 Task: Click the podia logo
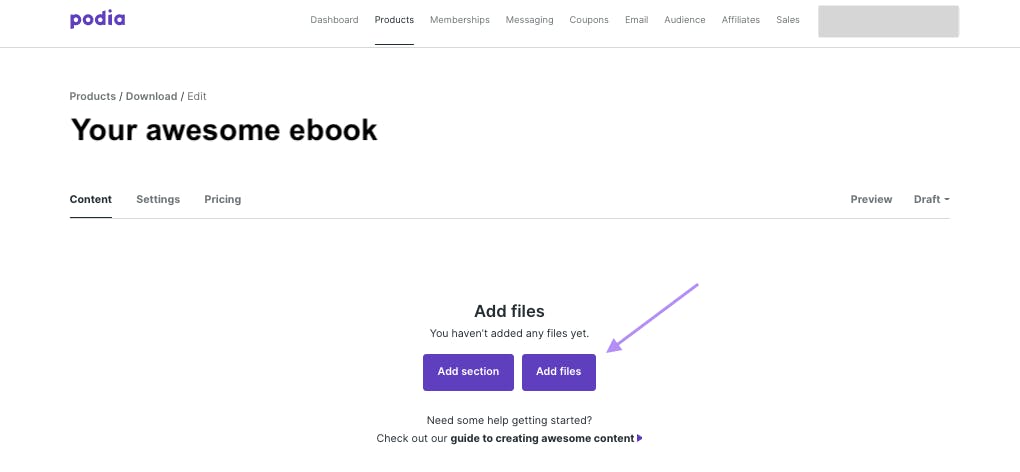coord(98,20)
